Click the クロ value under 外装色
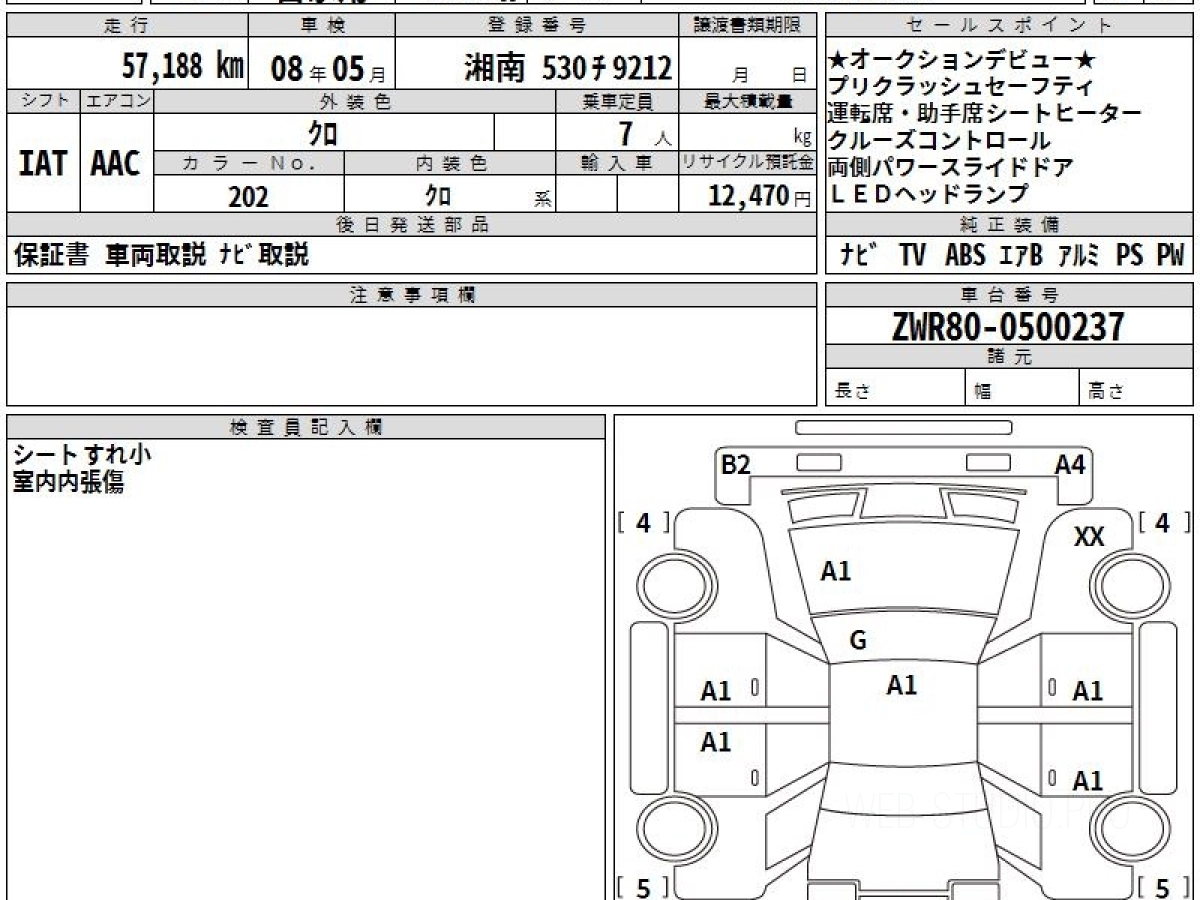 click(x=323, y=132)
